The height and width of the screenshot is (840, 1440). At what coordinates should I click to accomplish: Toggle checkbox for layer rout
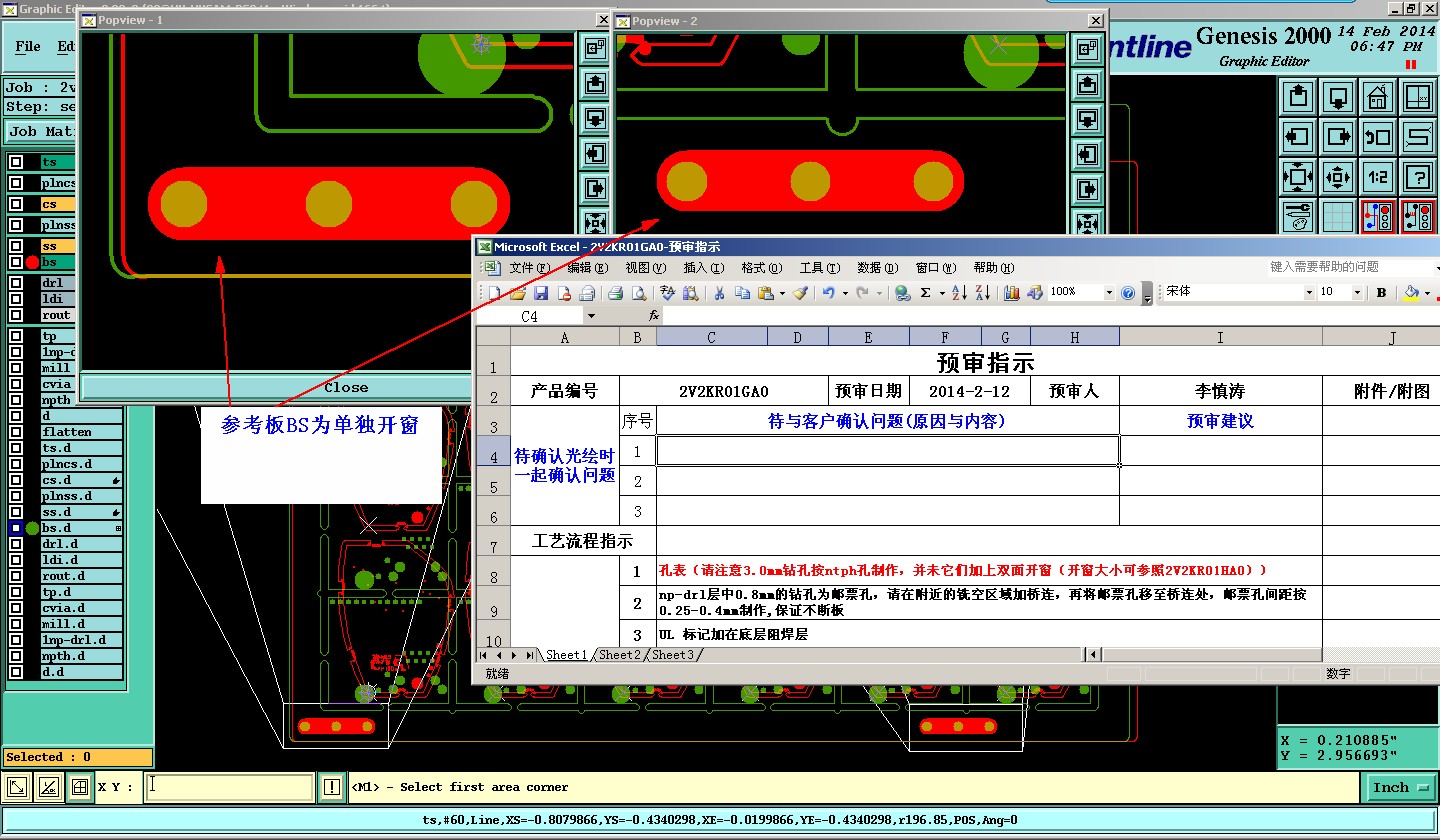click(x=17, y=315)
